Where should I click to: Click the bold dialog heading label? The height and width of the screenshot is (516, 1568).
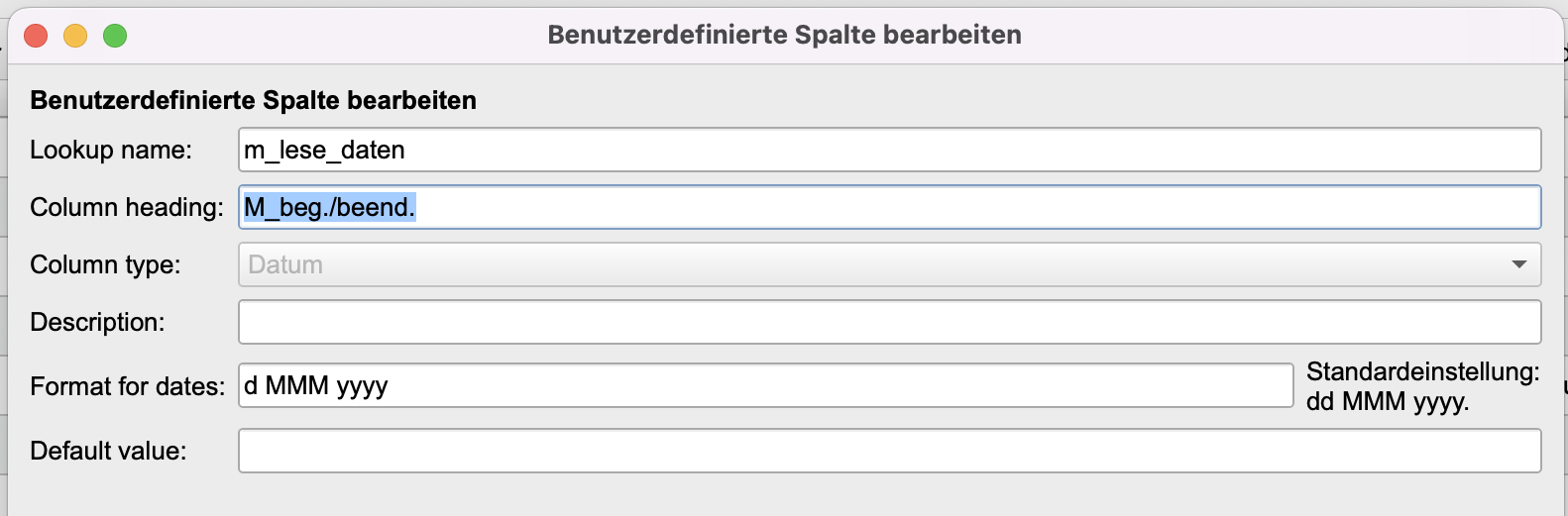[x=253, y=100]
